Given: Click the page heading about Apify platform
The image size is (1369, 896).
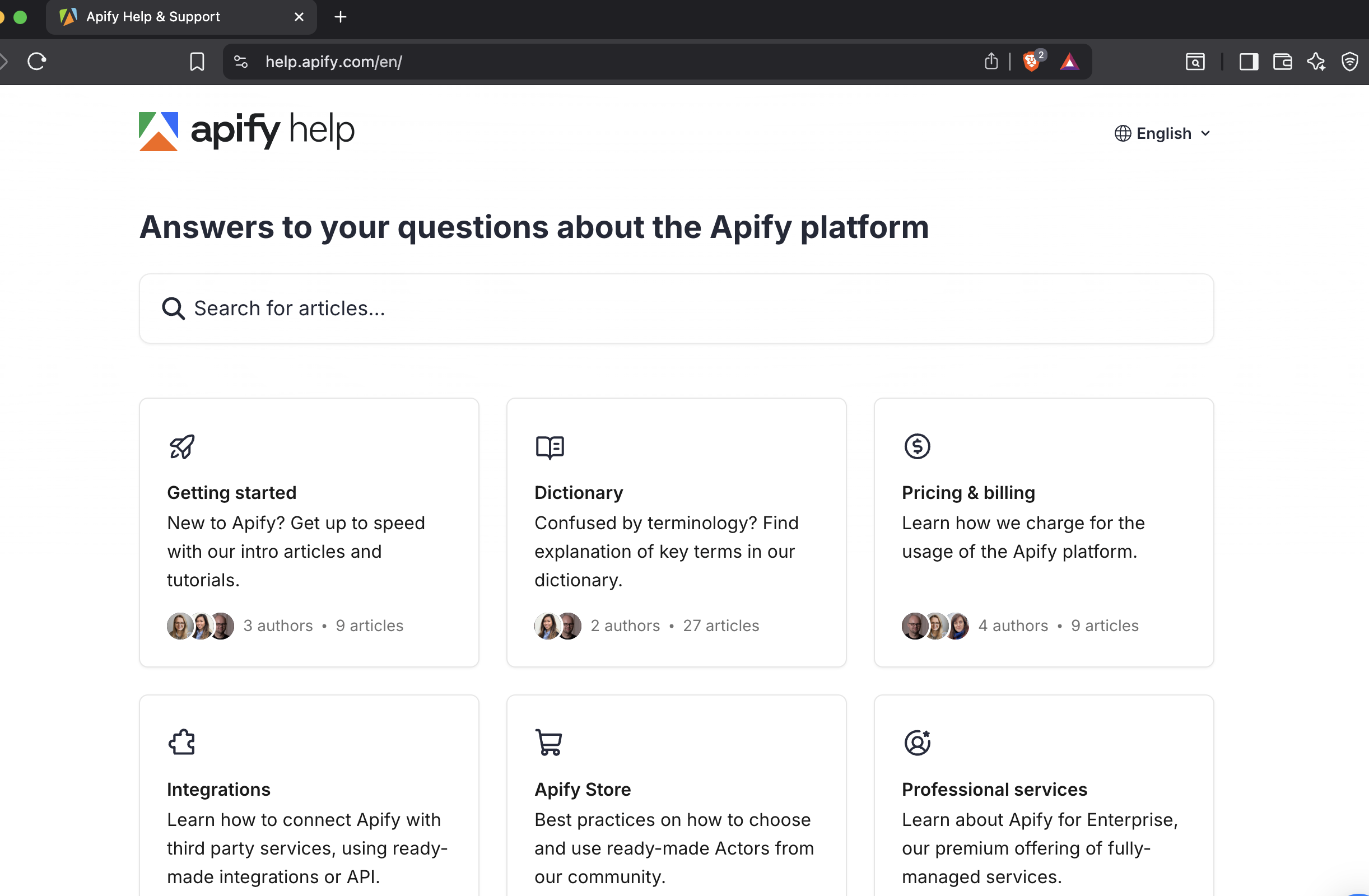Looking at the screenshot, I should tap(534, 227).
